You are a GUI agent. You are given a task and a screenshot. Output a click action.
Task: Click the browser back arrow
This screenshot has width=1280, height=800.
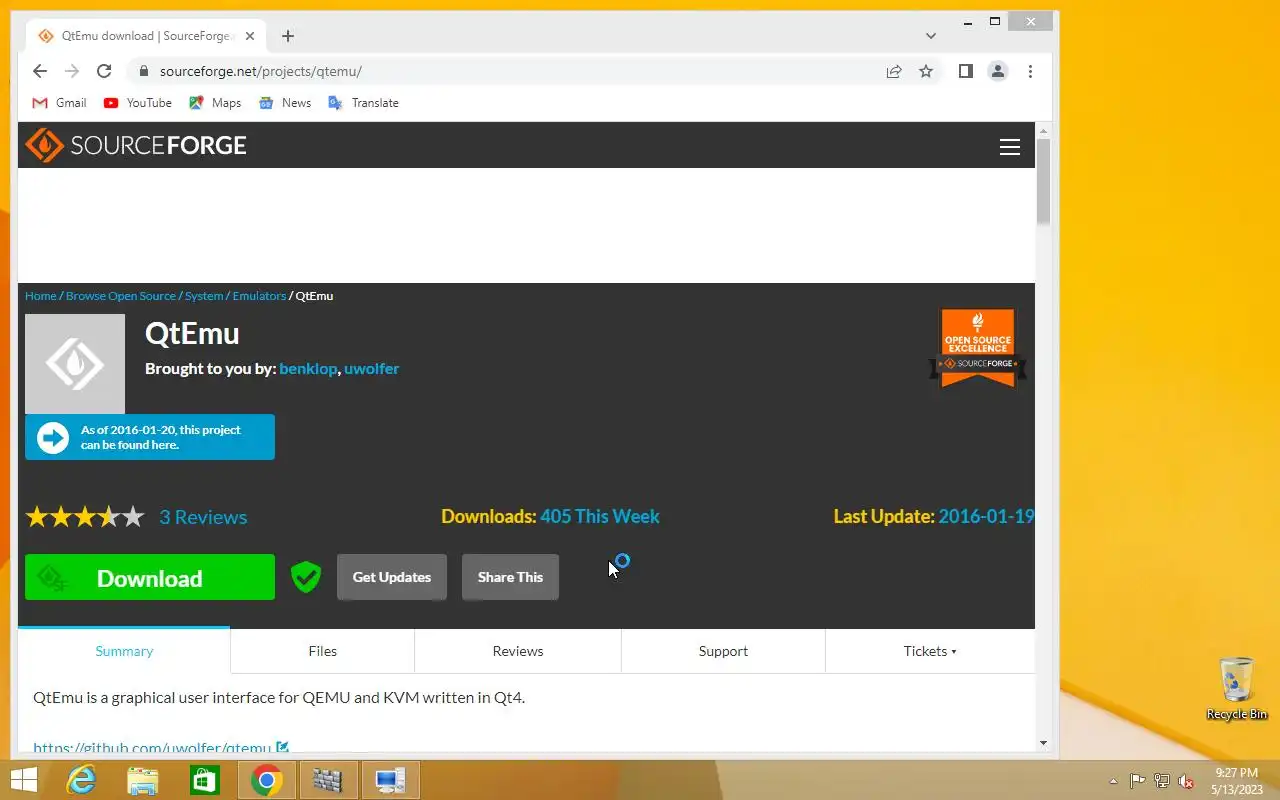tap(39, 71)
